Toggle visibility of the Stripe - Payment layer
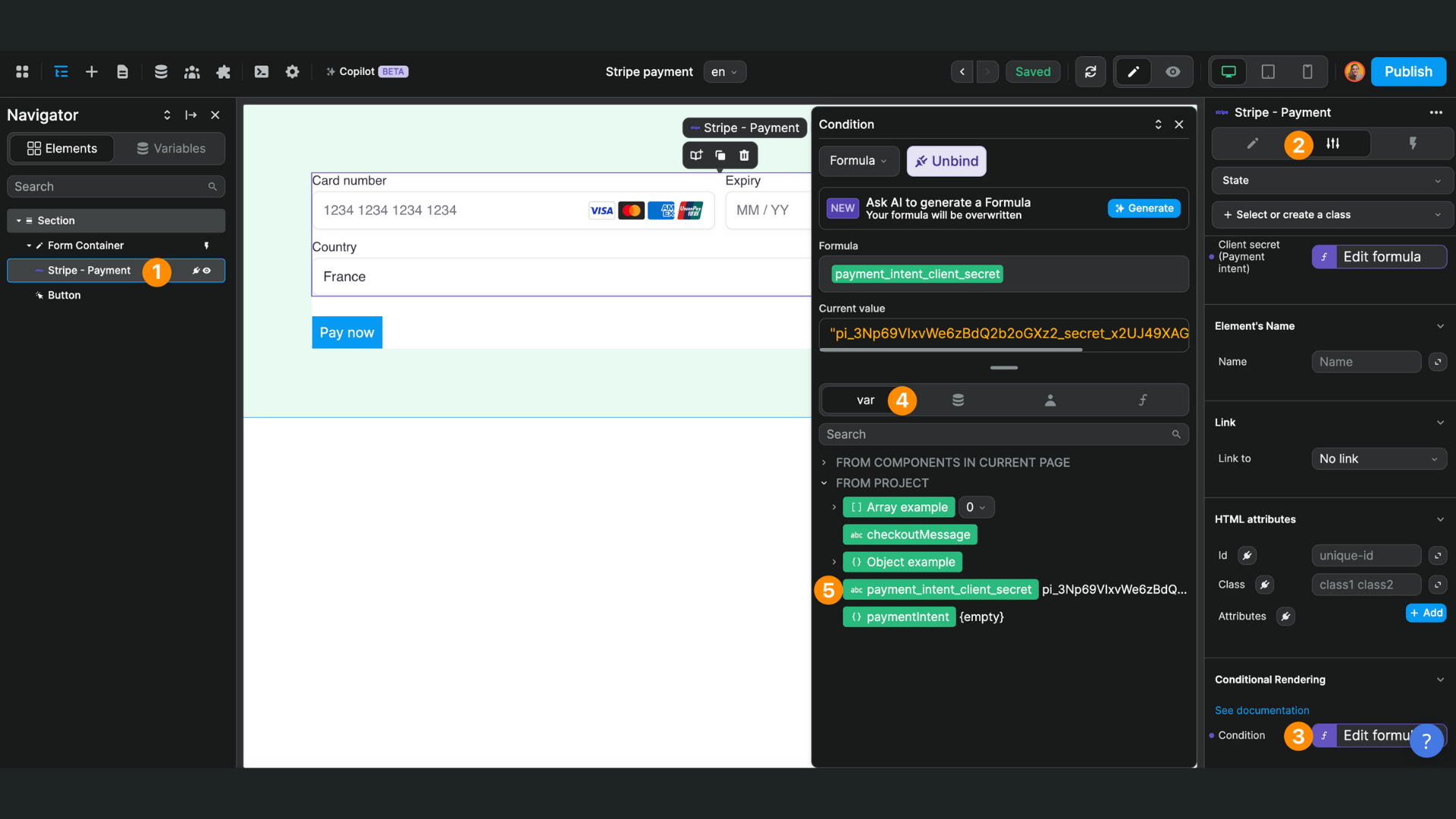This screenshot has height=819, width=1456. click(206, 271)
